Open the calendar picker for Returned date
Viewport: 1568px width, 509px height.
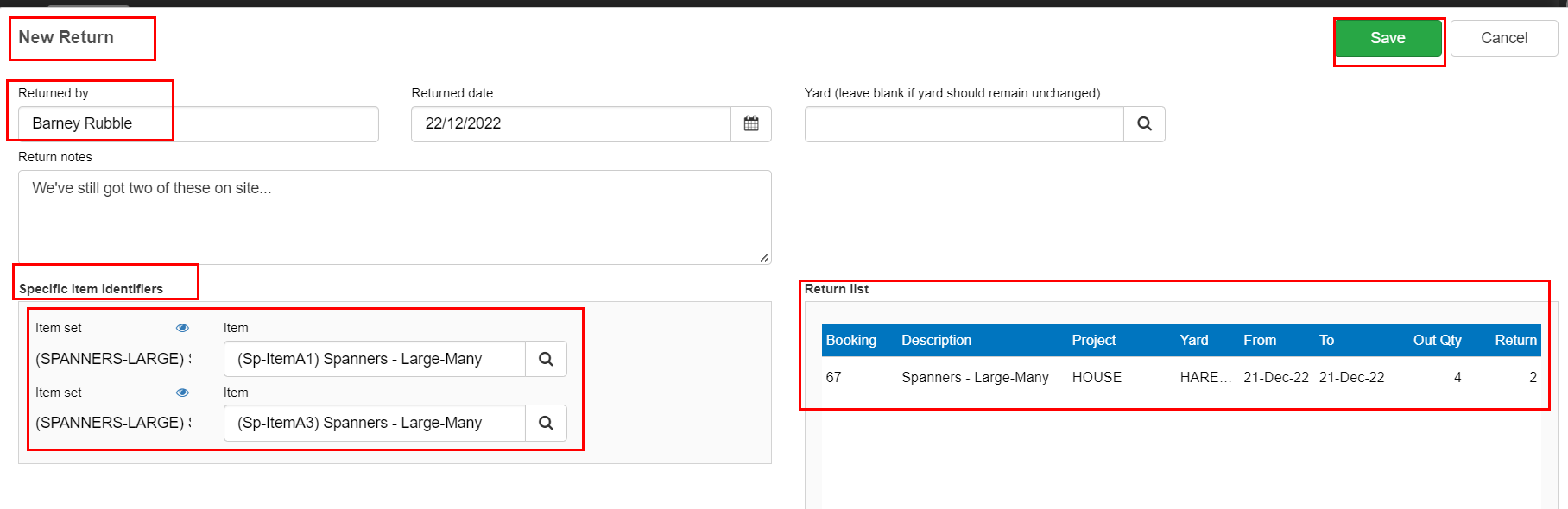[750, 123]
